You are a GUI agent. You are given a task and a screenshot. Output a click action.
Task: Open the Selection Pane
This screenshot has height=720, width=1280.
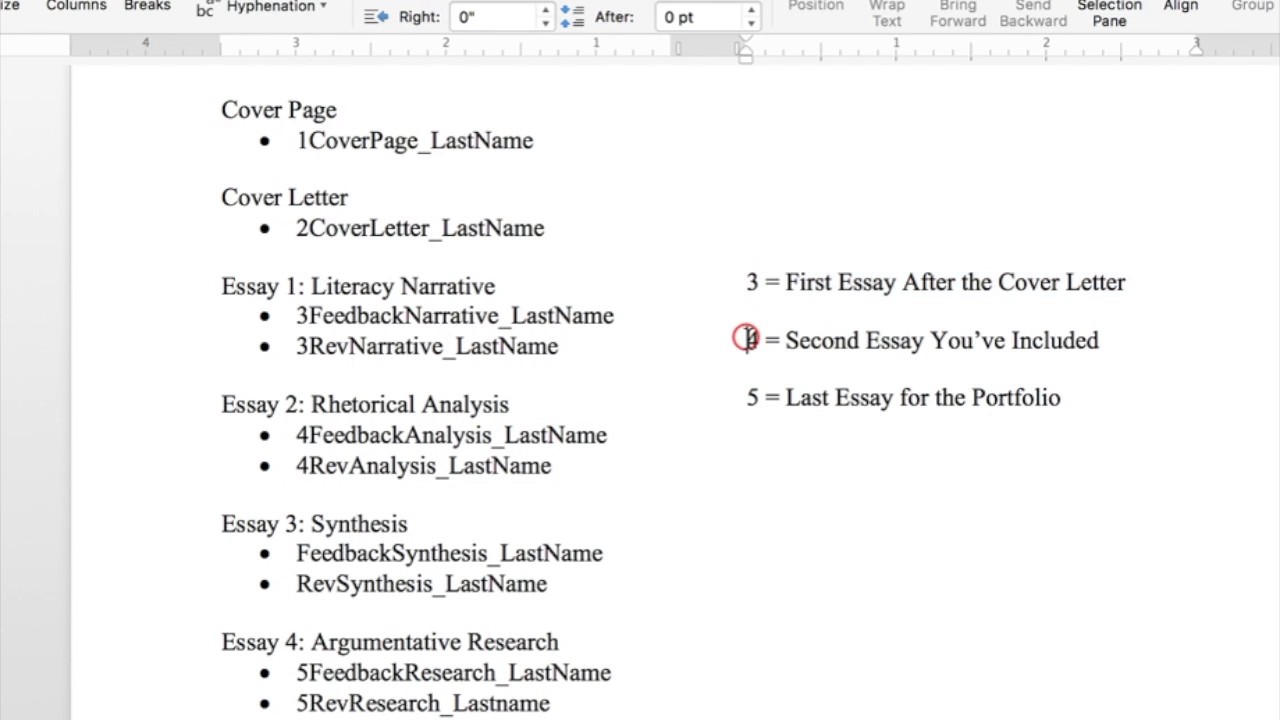1109,13
